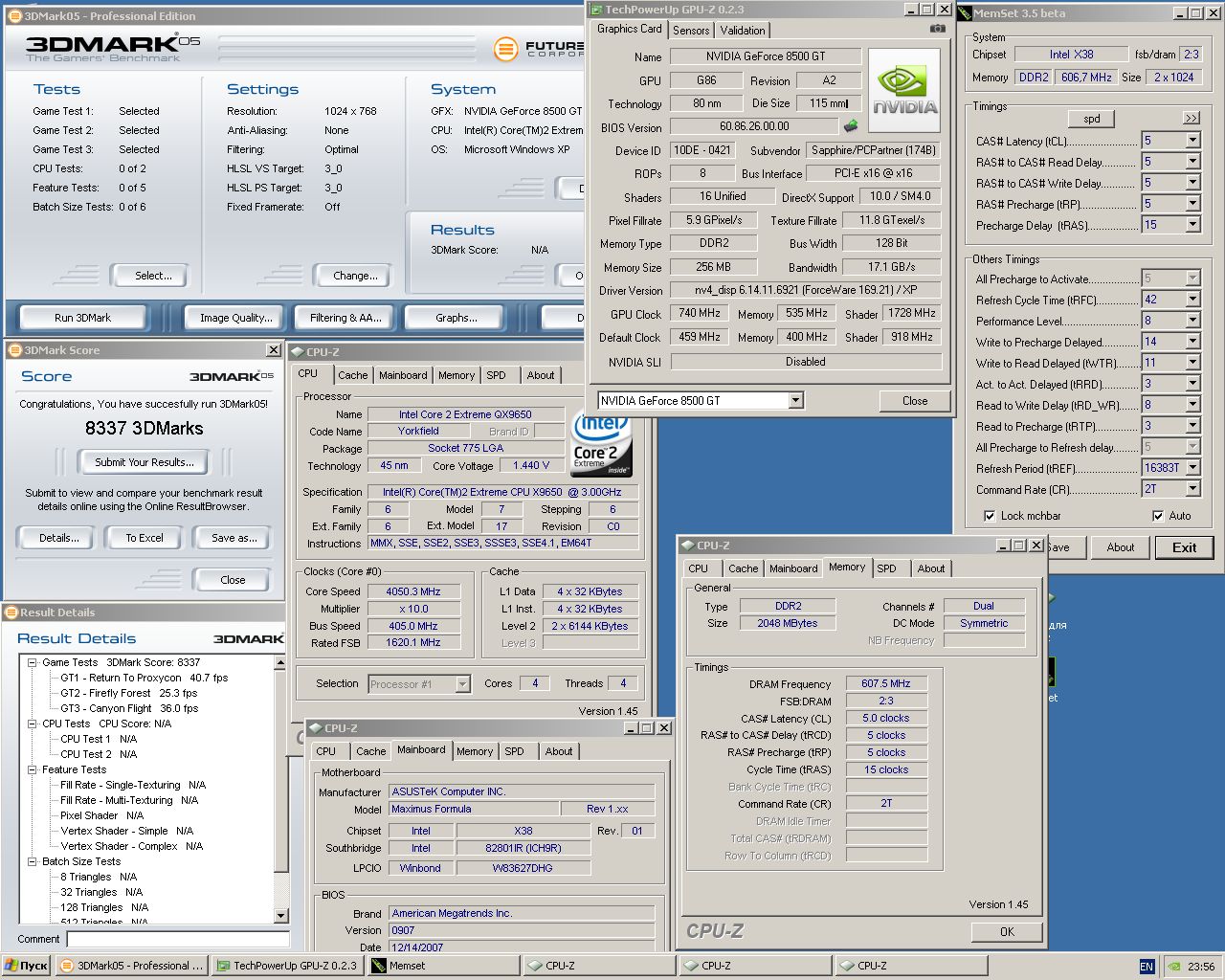Screen dimensions: 1225x980
Task: Click OK button in CPU-Z Memory window
Action: 1007,931
